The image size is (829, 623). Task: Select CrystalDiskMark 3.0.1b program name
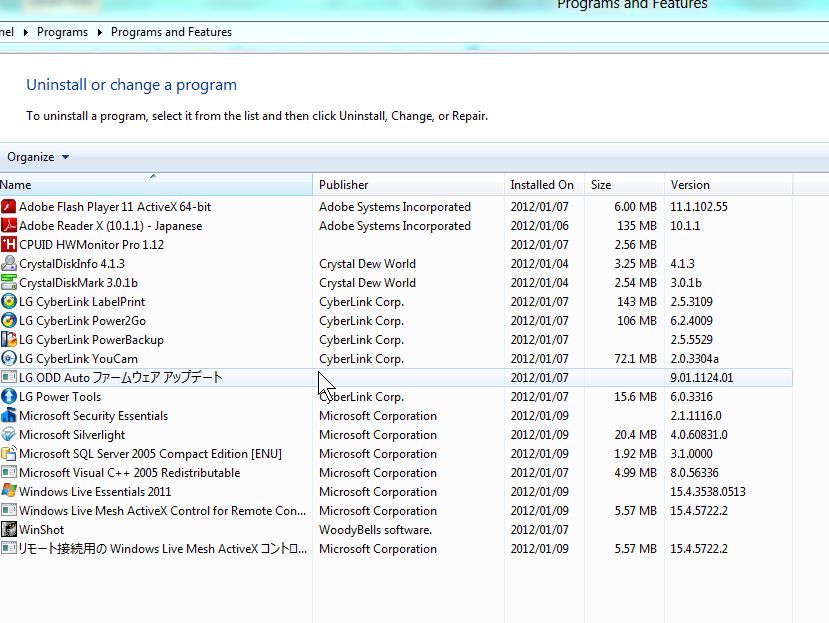click(x=78, y=283)
